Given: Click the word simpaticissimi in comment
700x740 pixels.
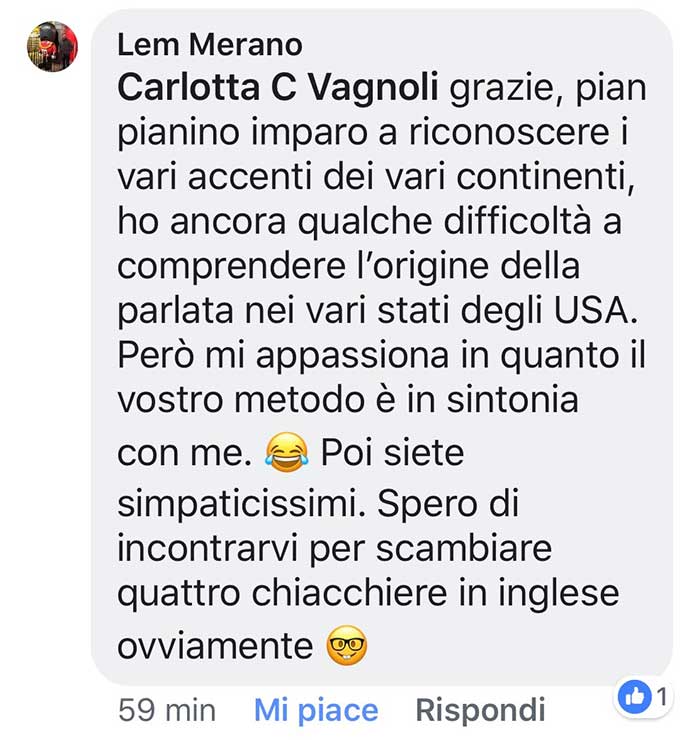Looking at the screenshot, I should coord(242,504).
